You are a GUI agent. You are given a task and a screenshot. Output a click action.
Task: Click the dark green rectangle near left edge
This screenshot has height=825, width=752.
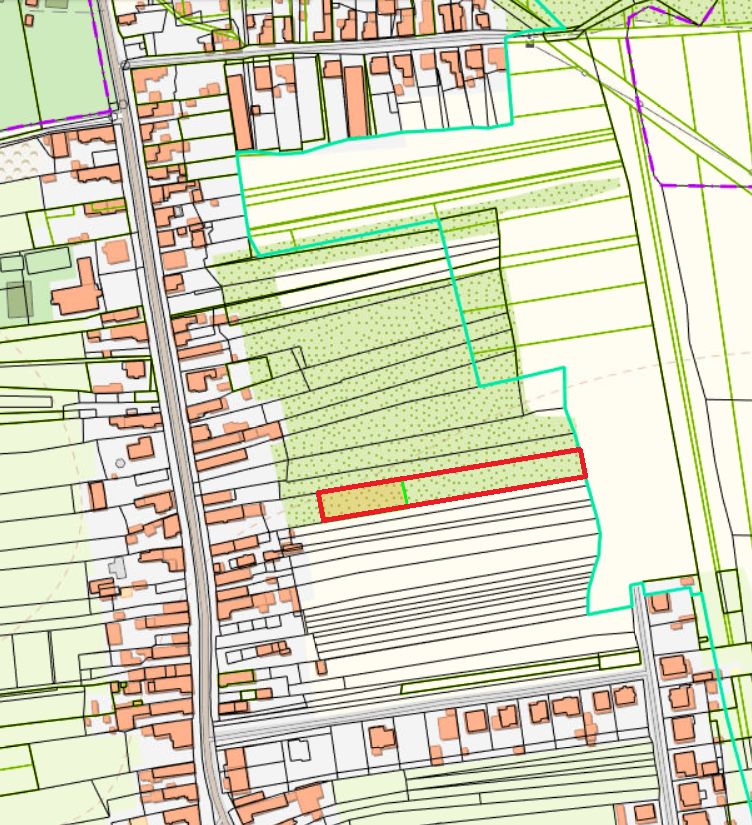18,300
